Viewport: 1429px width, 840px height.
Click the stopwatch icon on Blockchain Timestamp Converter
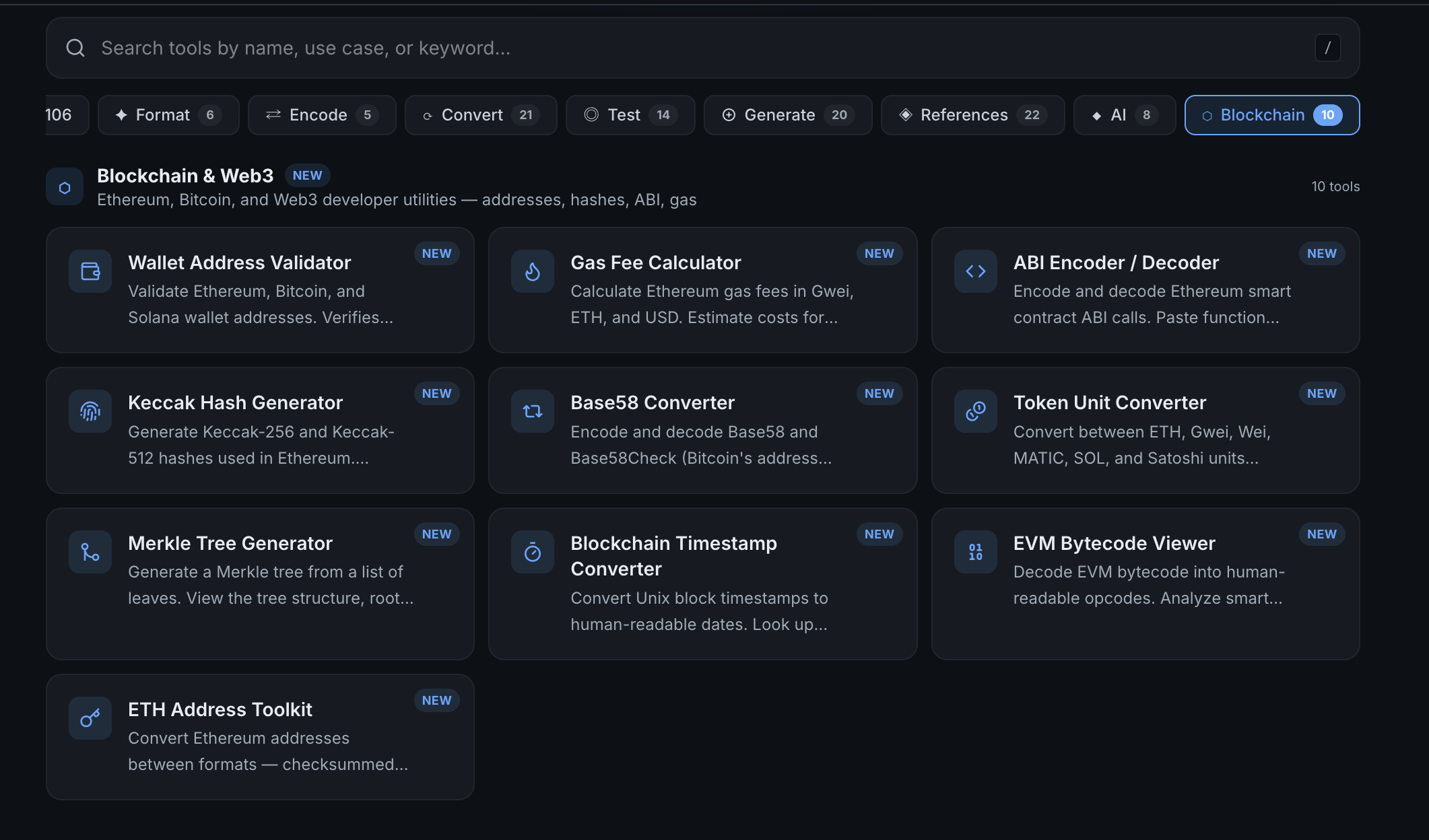(532, 552)
